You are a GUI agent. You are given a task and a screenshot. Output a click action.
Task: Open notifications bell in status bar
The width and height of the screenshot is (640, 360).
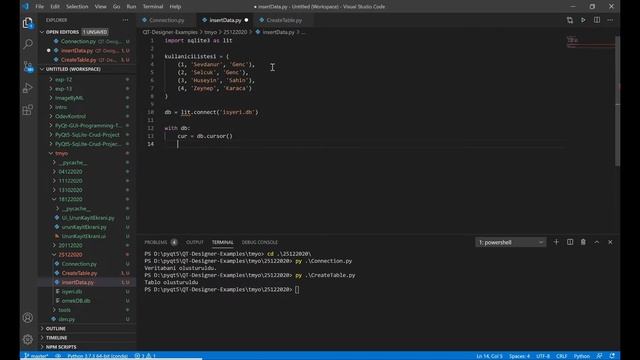pos(612,356)
